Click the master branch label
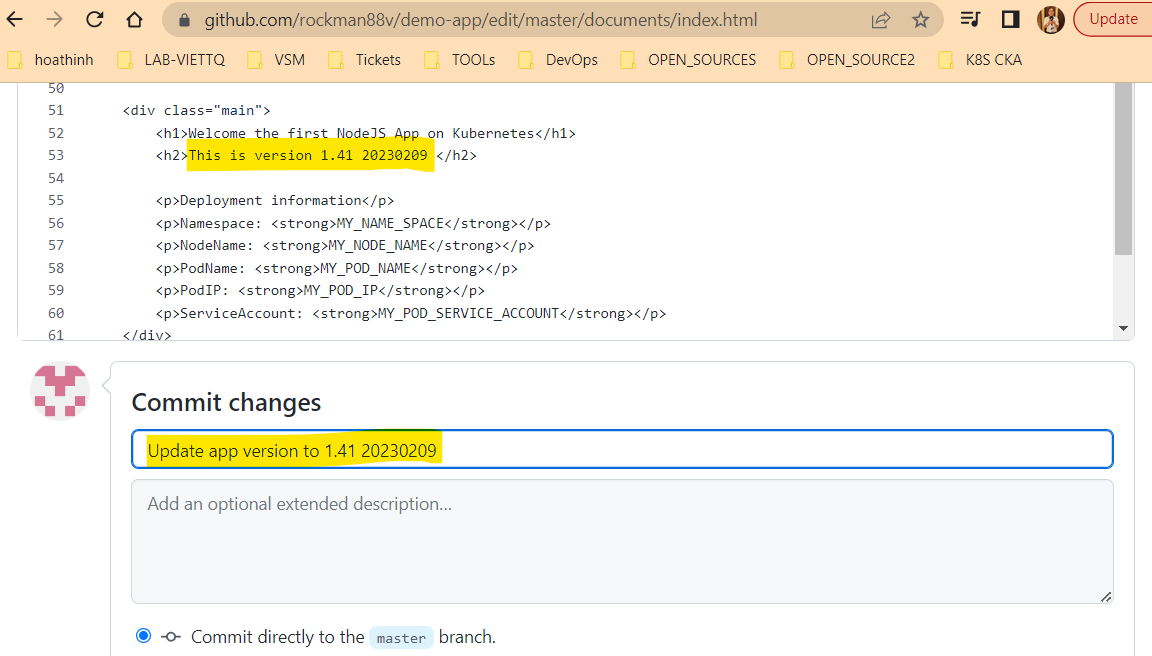The width and height of the screenshot is (1152, 656). (x=401, y=638)
